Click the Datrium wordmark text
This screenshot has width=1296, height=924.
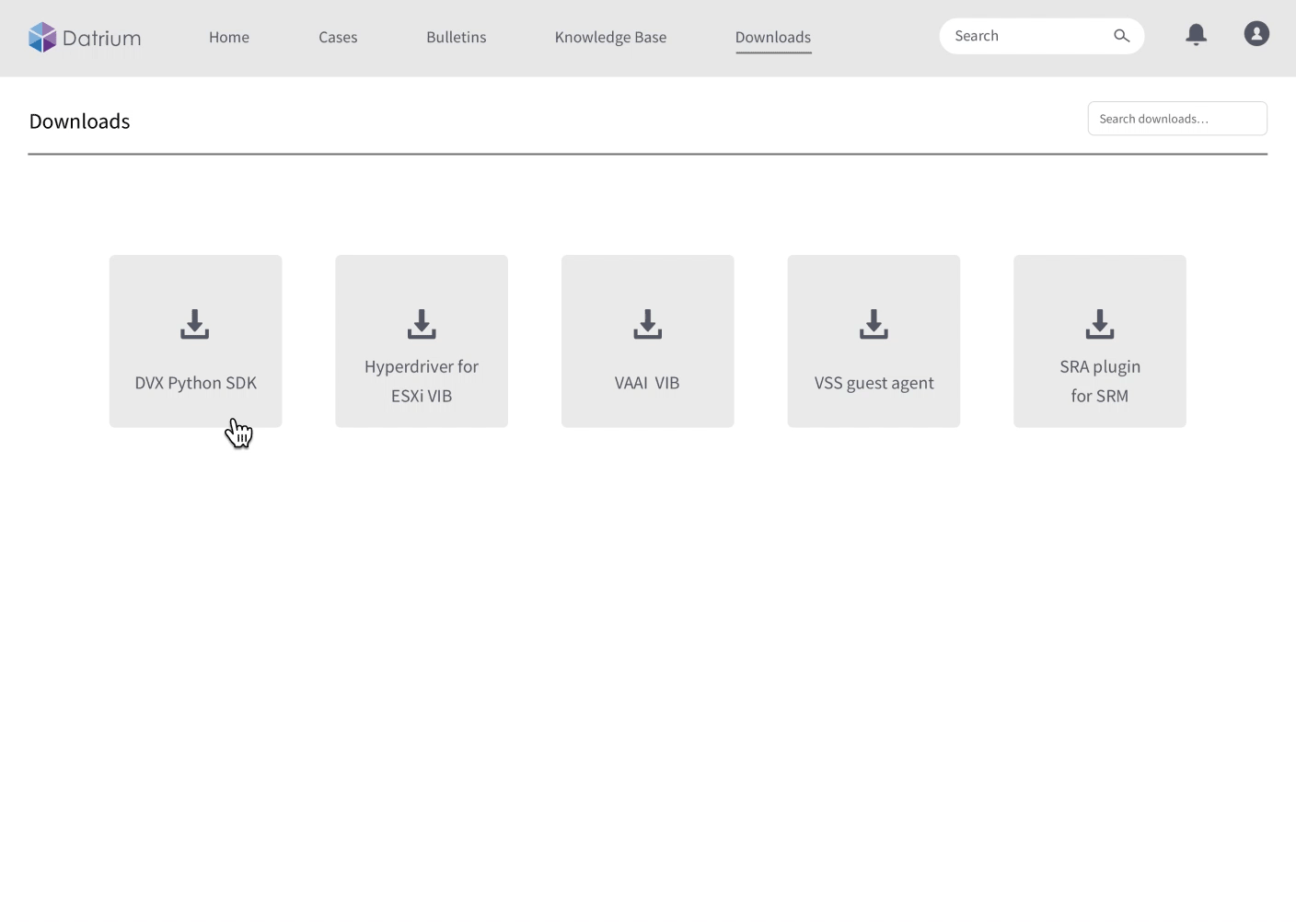click(x=102, y=38)
